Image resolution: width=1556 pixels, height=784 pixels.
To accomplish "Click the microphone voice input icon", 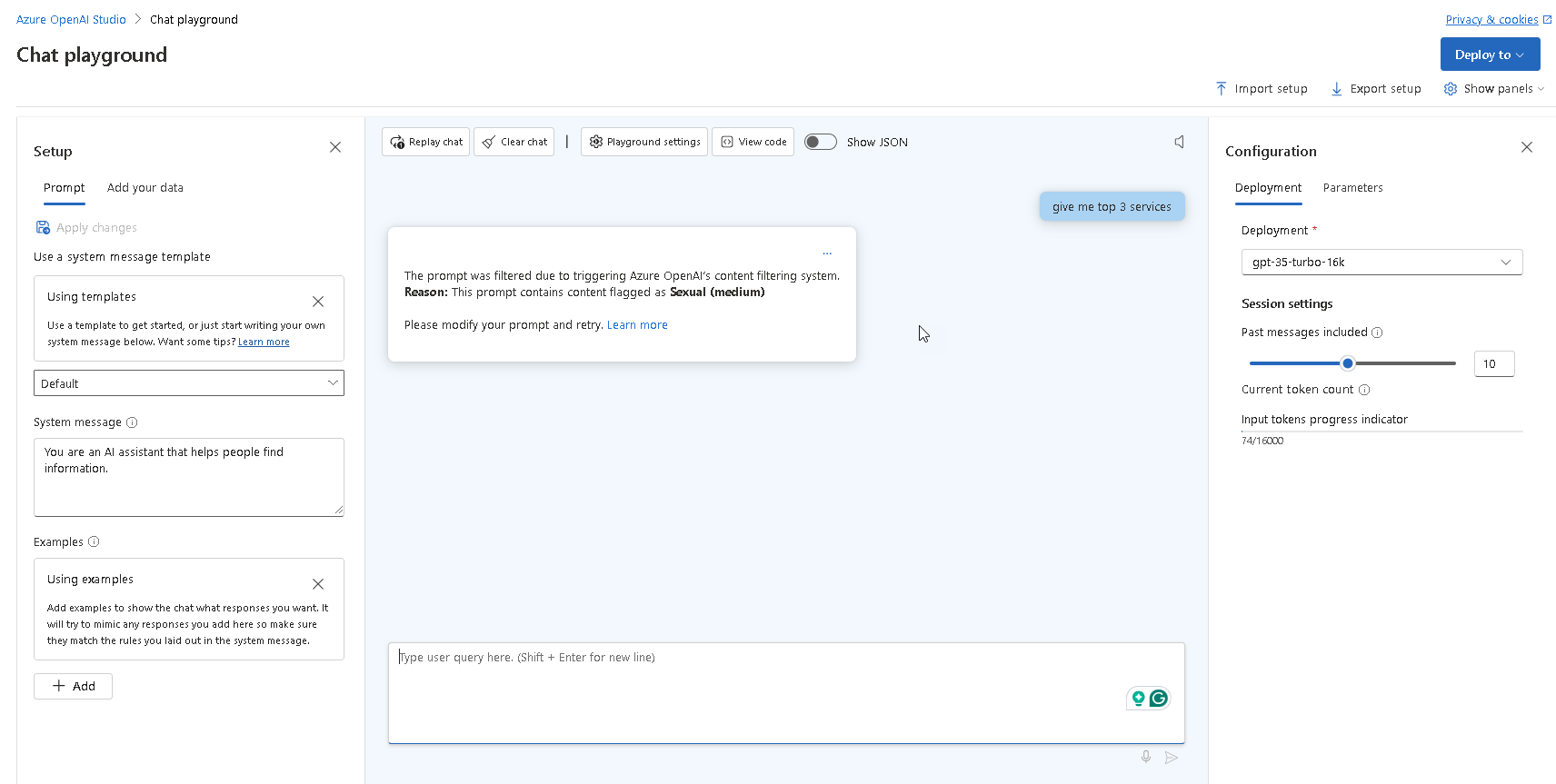I will [1146, 757].
